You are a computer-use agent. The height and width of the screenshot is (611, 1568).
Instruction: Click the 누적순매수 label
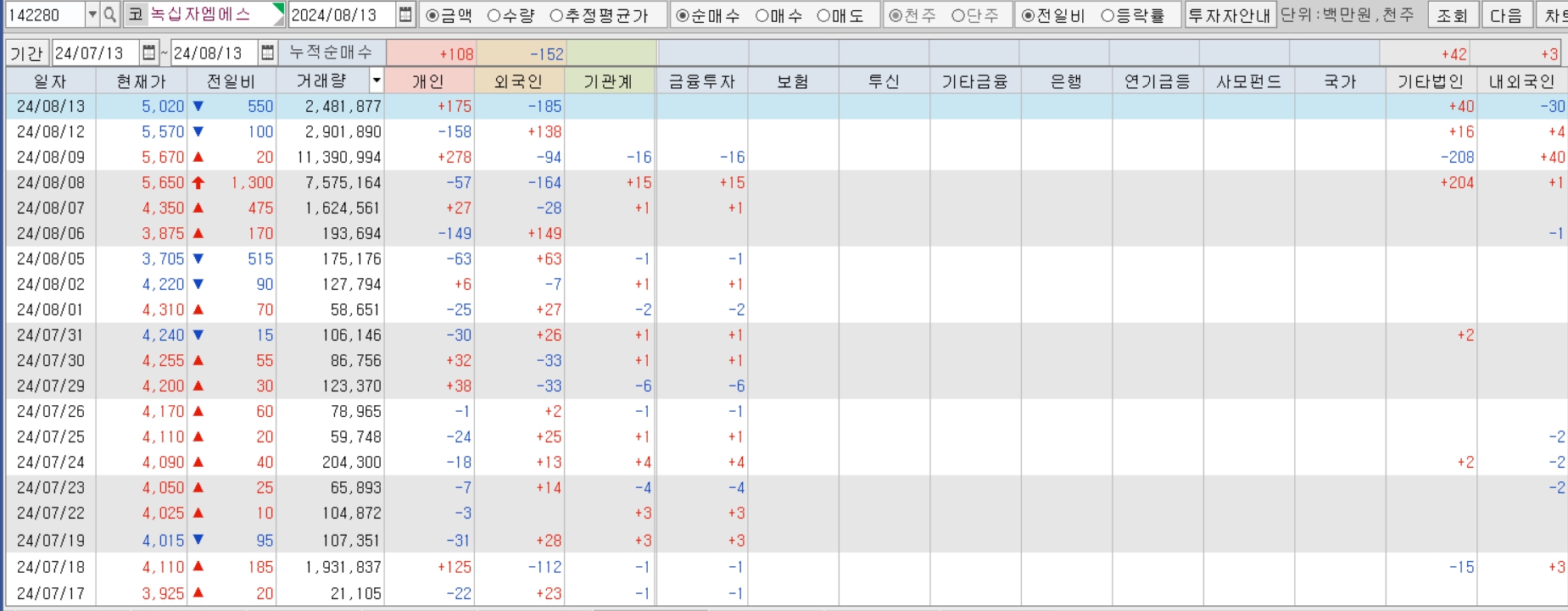tap(331, 53)
